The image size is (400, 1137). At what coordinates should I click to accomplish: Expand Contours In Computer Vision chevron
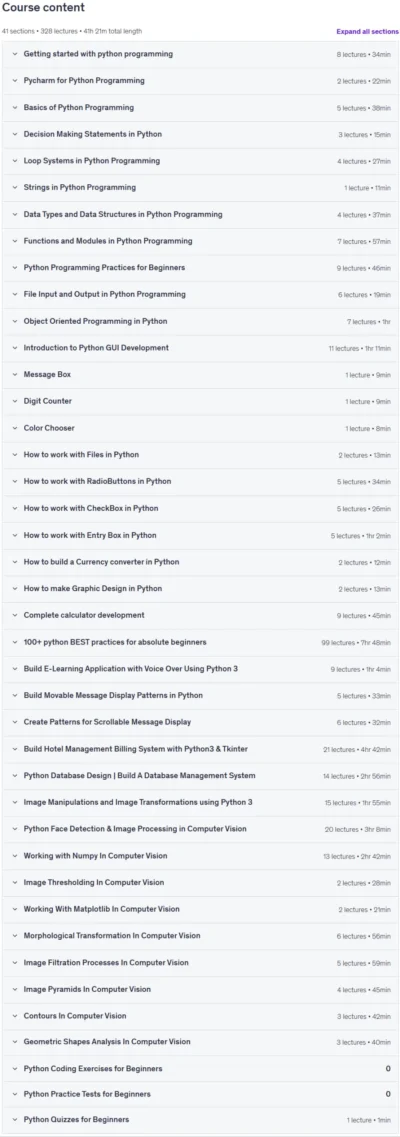pyautogui.click(x=14, y=1015)
